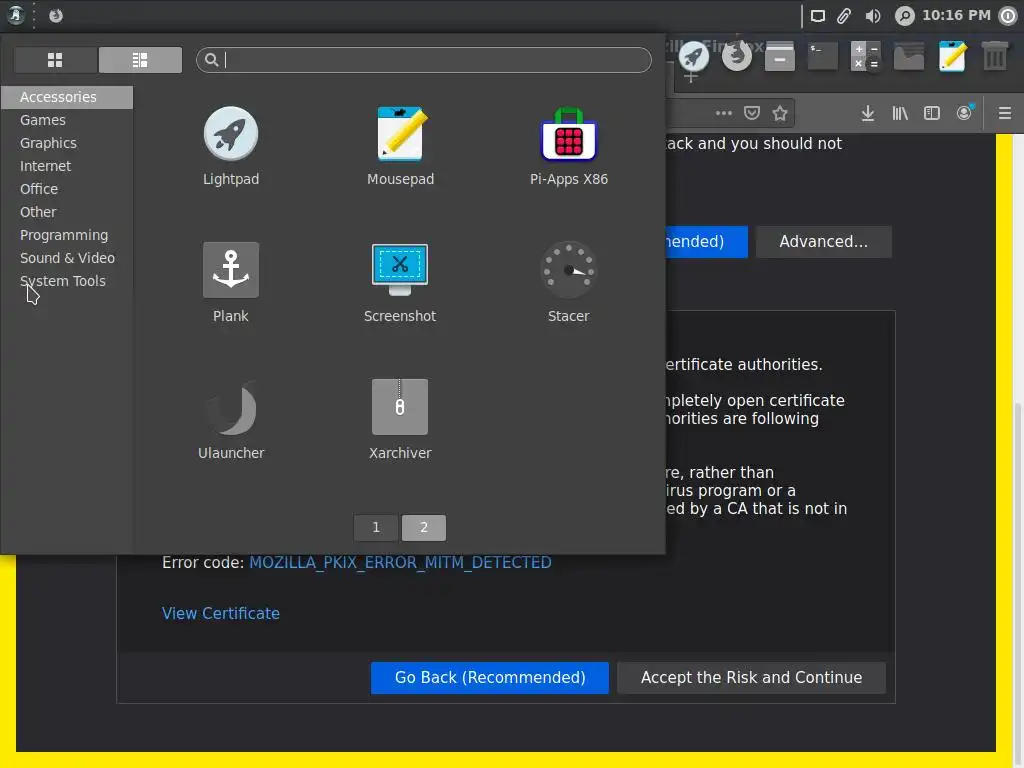This screenshot has height=768, width=1024.
Task: Select the Office category
Action: pos(67,189)
